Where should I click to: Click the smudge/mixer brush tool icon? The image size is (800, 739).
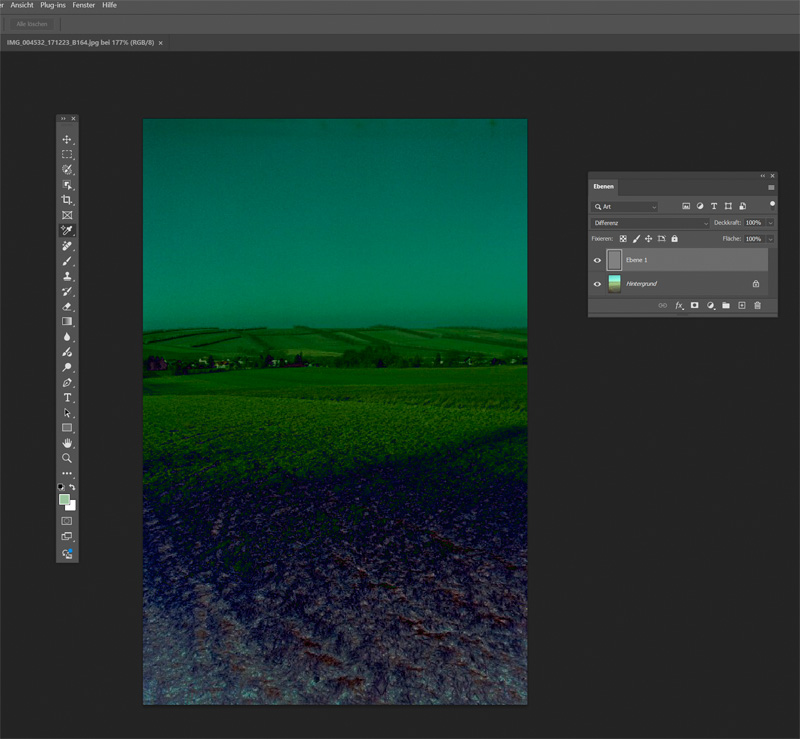click(x=67, y=352)
